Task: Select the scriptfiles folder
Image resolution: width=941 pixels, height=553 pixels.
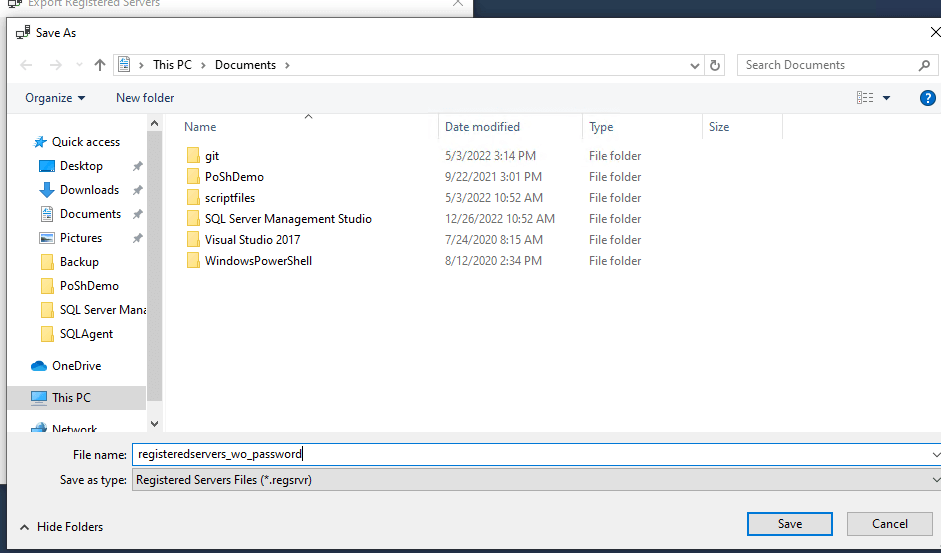Action: (x=230, y=198)
